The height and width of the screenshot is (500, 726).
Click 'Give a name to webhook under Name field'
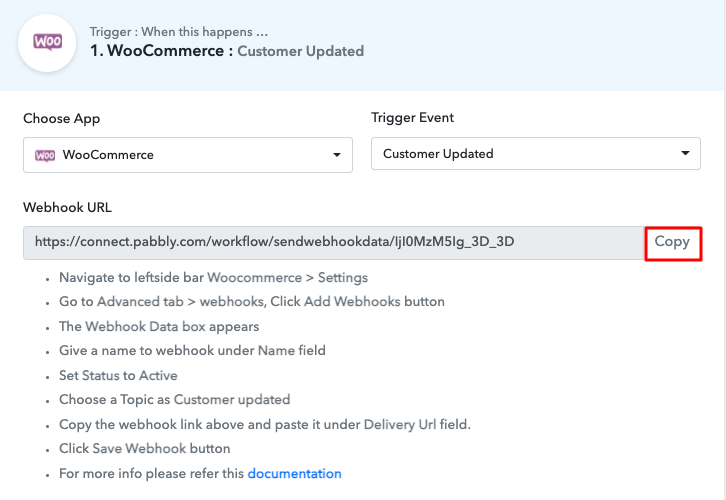pos(192,350)
